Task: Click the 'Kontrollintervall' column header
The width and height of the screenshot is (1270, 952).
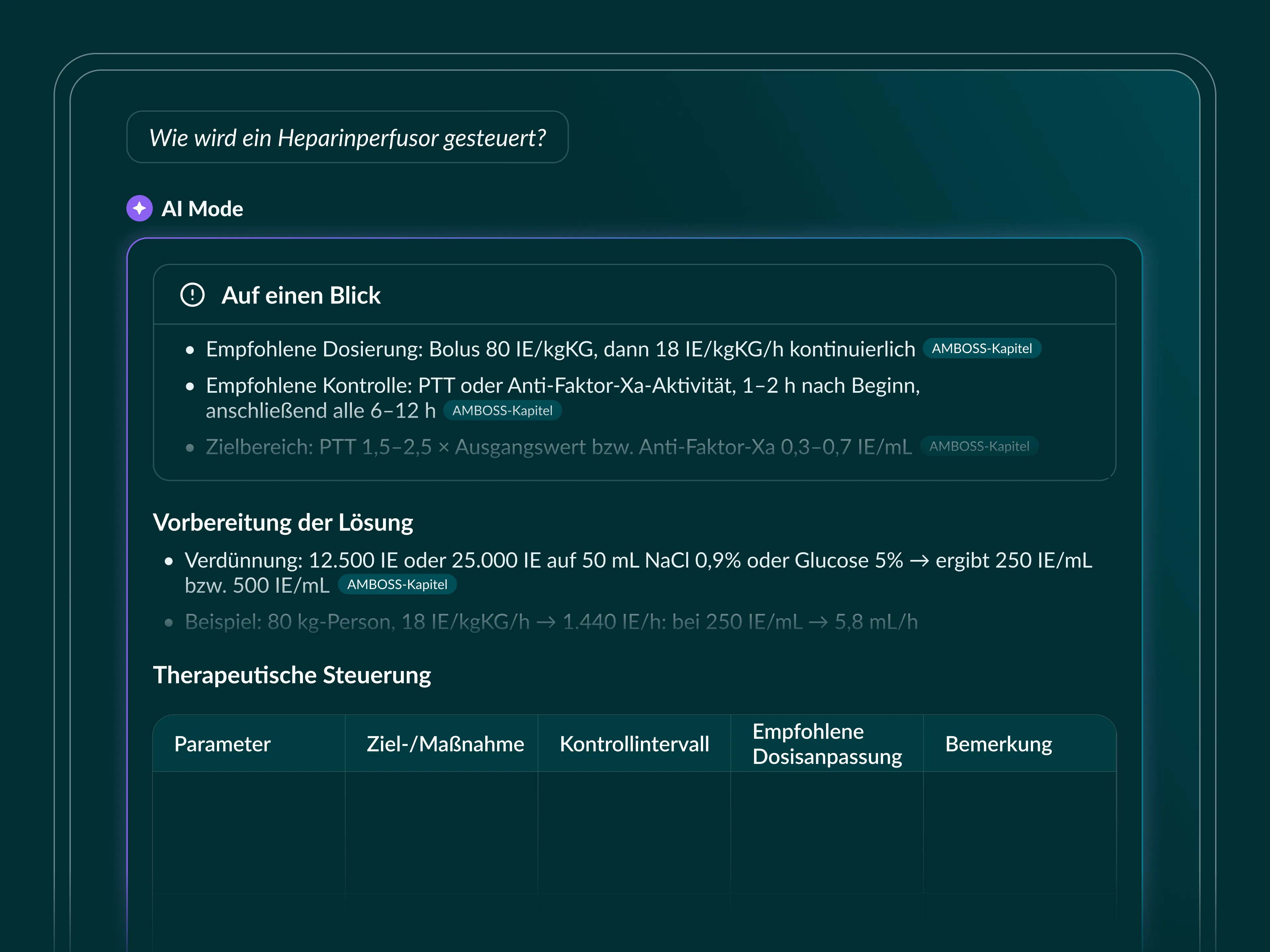Action: click(x=634, y=744)
